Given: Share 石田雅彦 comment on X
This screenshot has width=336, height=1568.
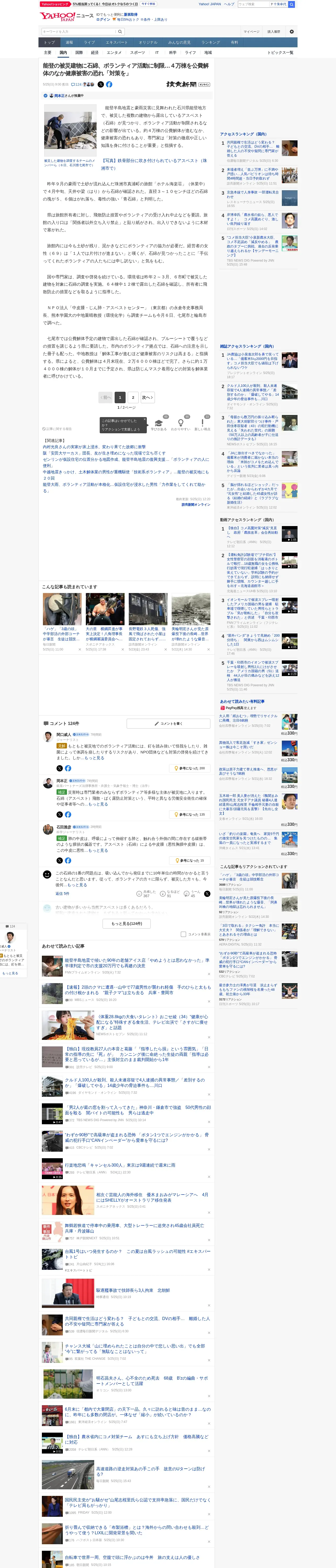Looking at the screenshot, I should click(x=59, y=861).
